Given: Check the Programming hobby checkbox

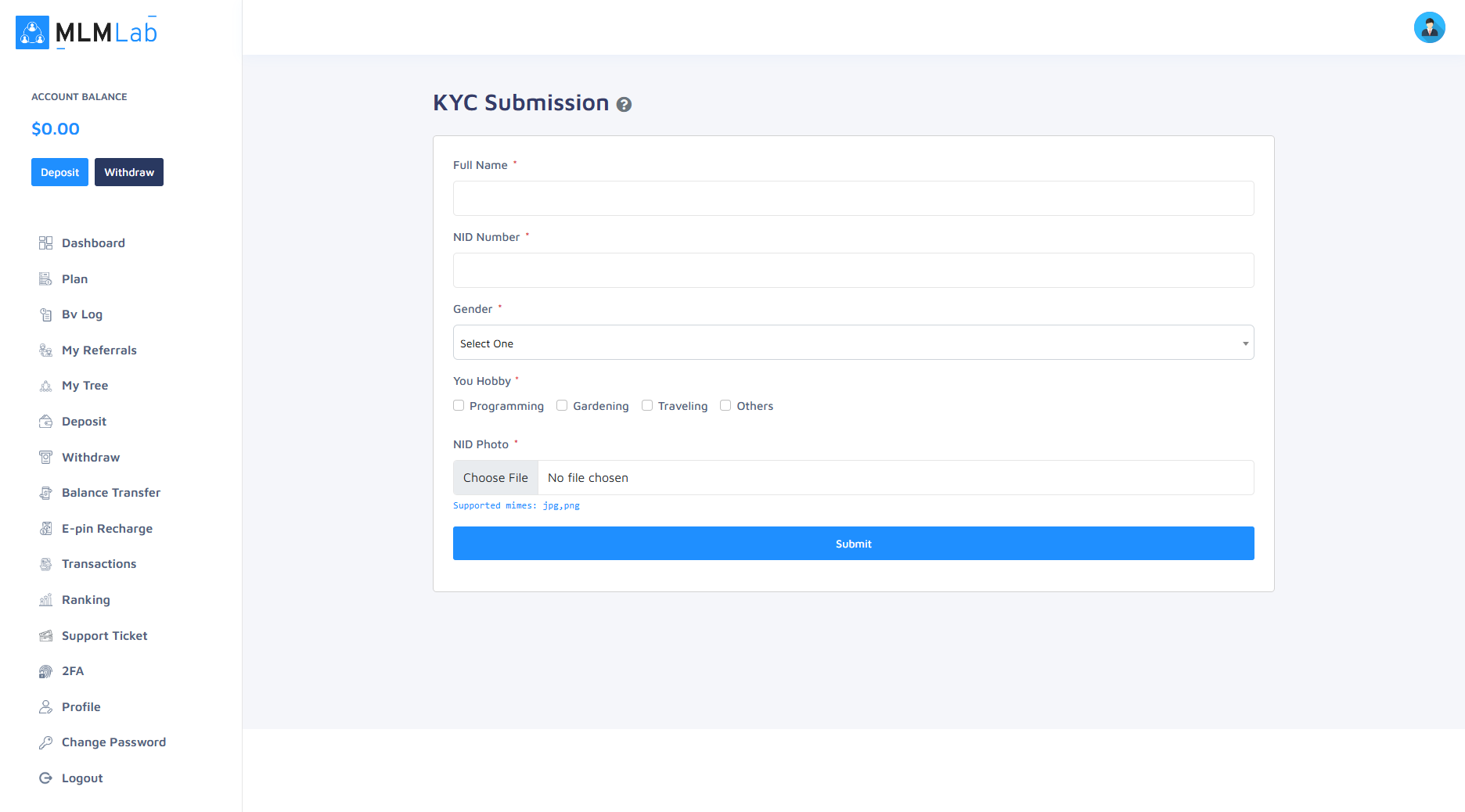Looking at the screenshot, I should 459,405.
